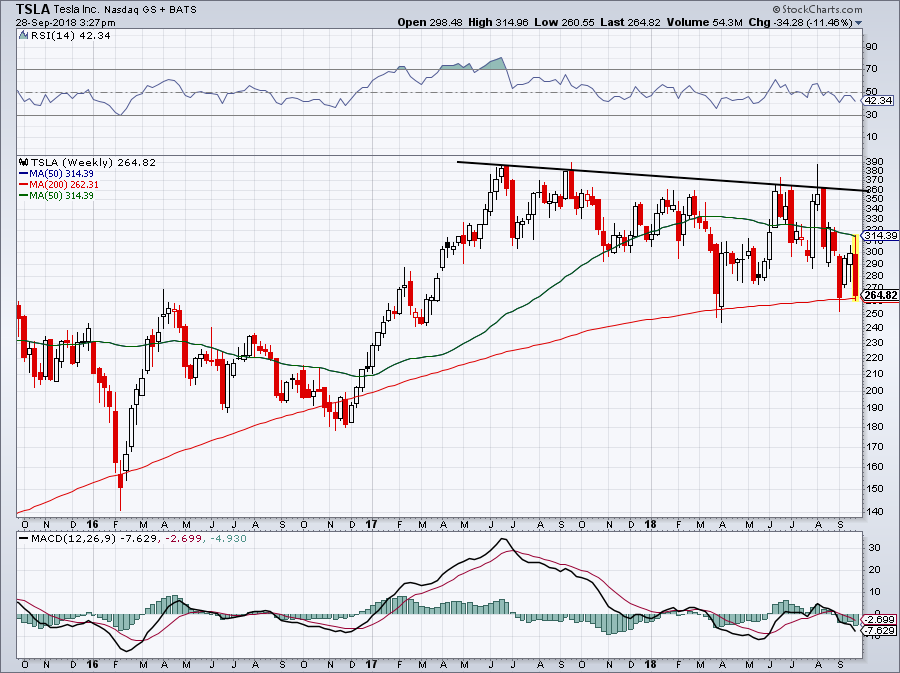
Task: Click the '16' year label on main time axis
Action: pos(92,523)
